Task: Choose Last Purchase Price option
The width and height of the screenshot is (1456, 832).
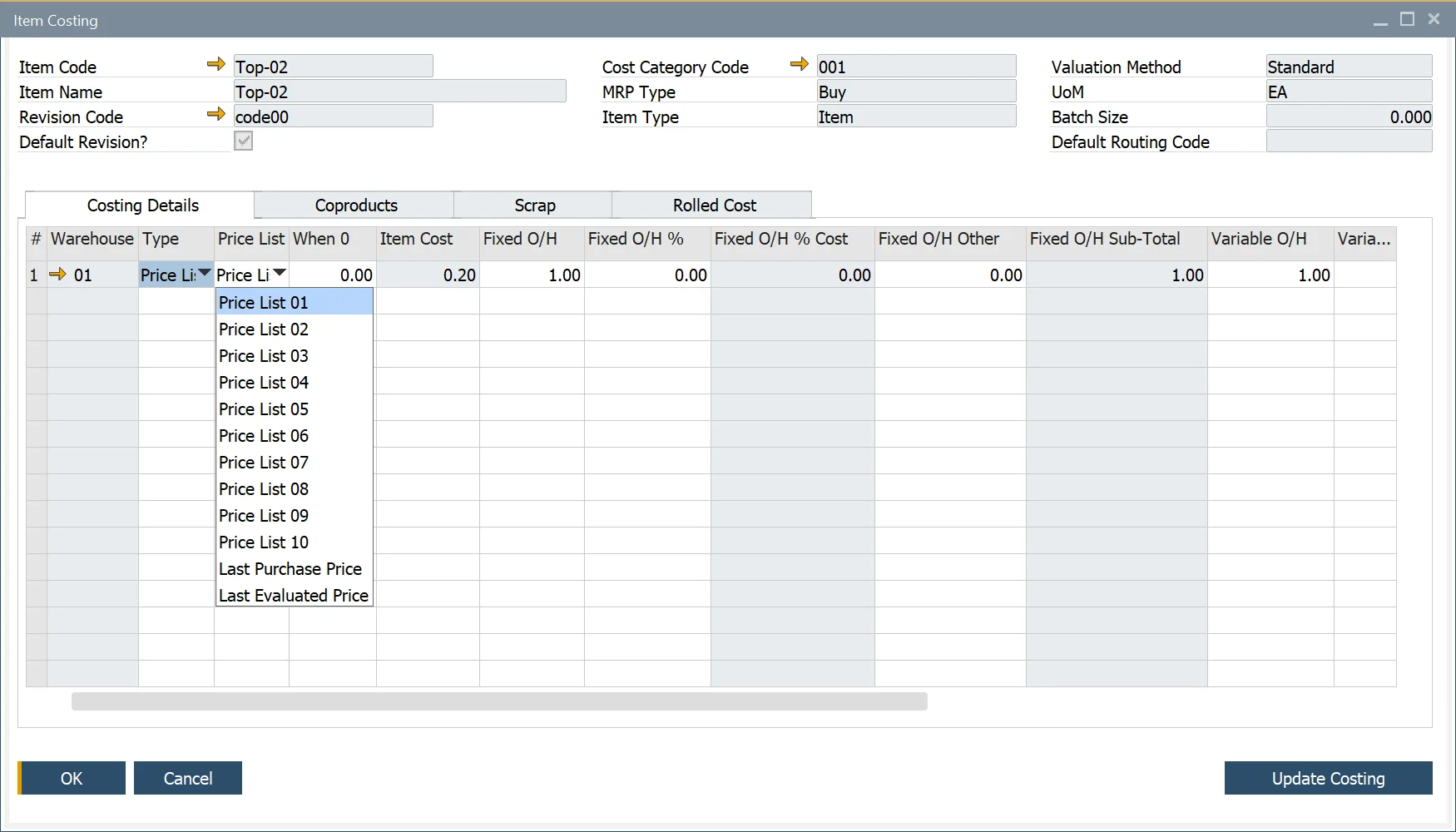Action: (290, 568)
